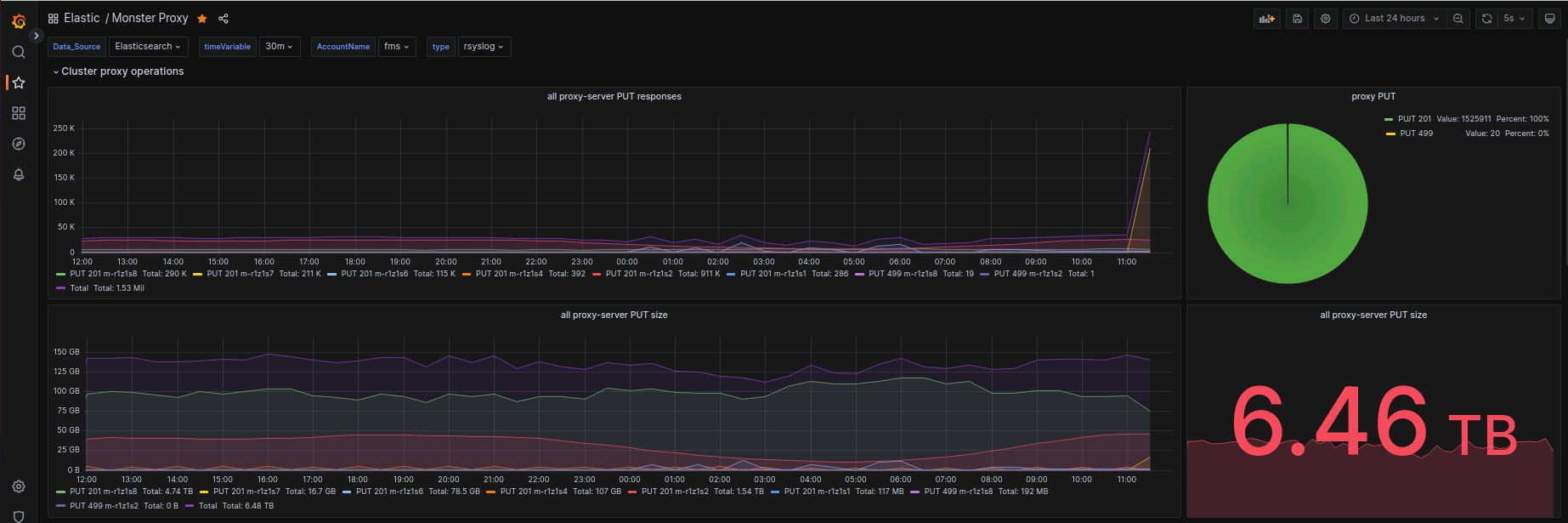Toggle Total series in PUT size legend
The width and height of the screenshot is (1568, 523).
[x=207, y=506]
